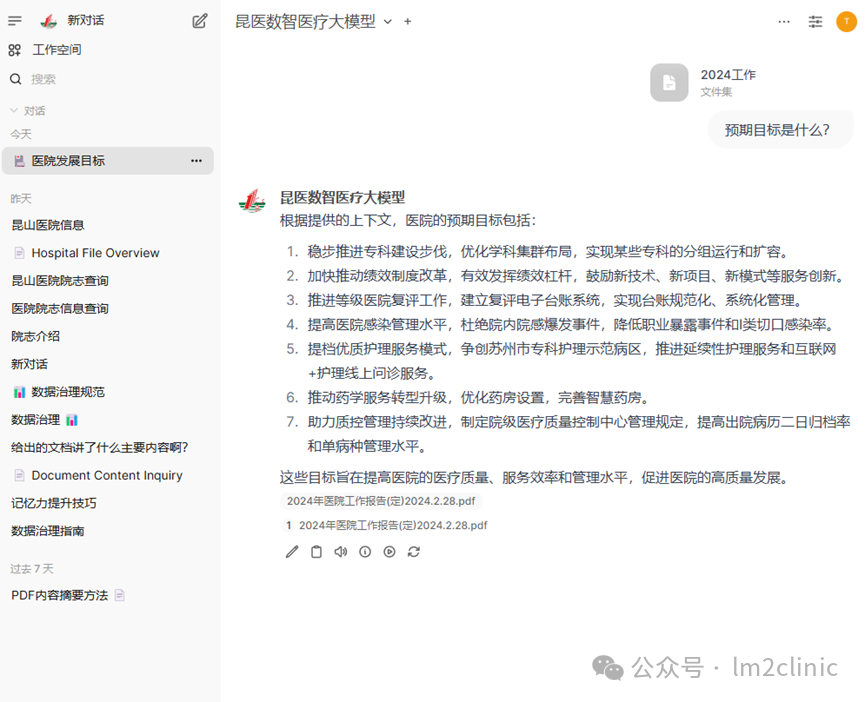Image resolution: width=865 pixels, height=702 pixels.
Task: Open the 2024工作 file collection attachment
Action: point(703,83)
